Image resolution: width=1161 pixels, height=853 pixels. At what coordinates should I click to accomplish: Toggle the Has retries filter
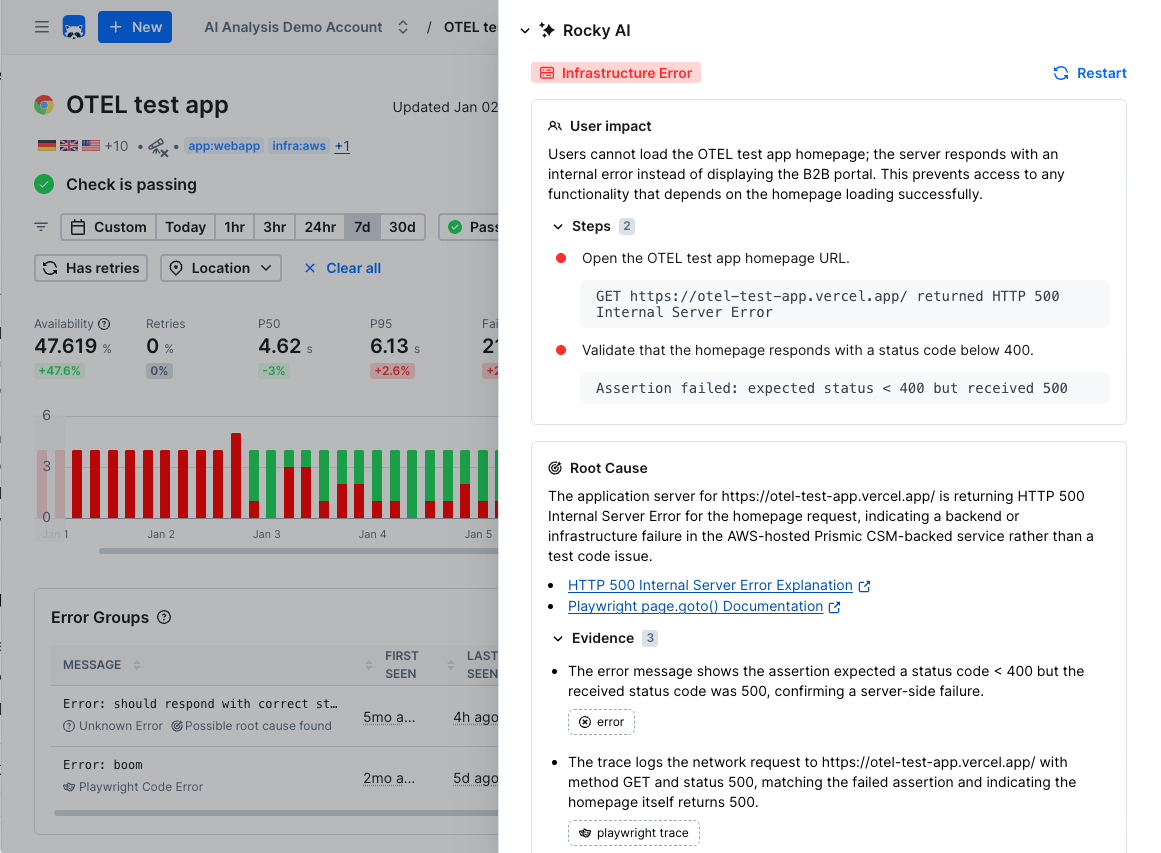[x=90, y=268]
